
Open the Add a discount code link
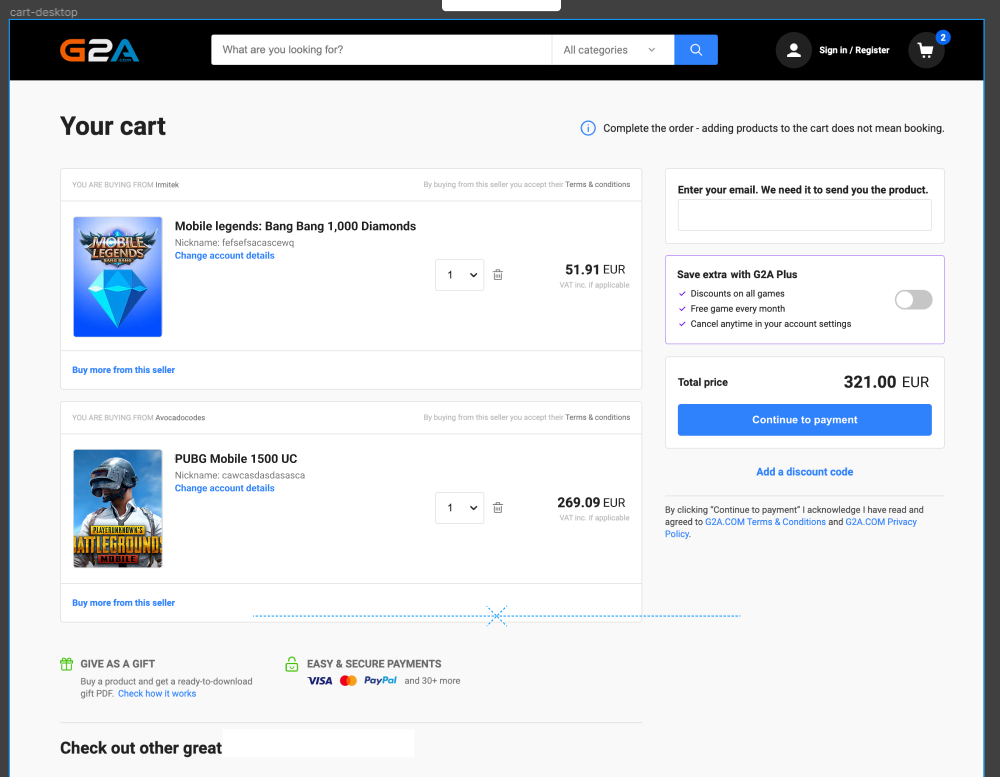click(804, 471)
